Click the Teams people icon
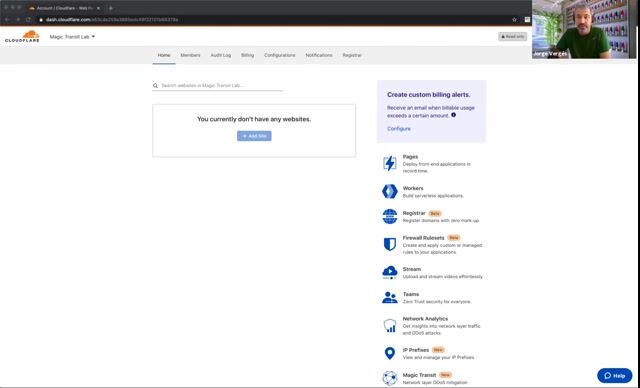Image resolution: width=640 pixels, height=388 pixels. [390, 297]
